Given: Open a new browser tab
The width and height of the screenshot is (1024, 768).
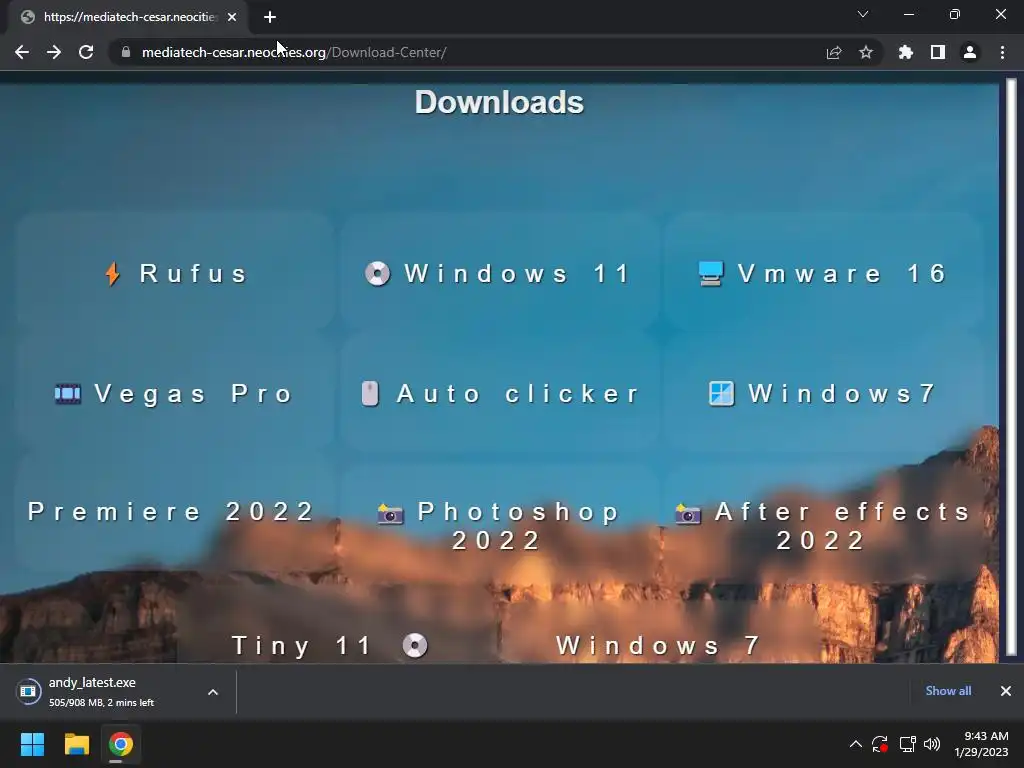Looking at the screenshot, I should 270,17.
